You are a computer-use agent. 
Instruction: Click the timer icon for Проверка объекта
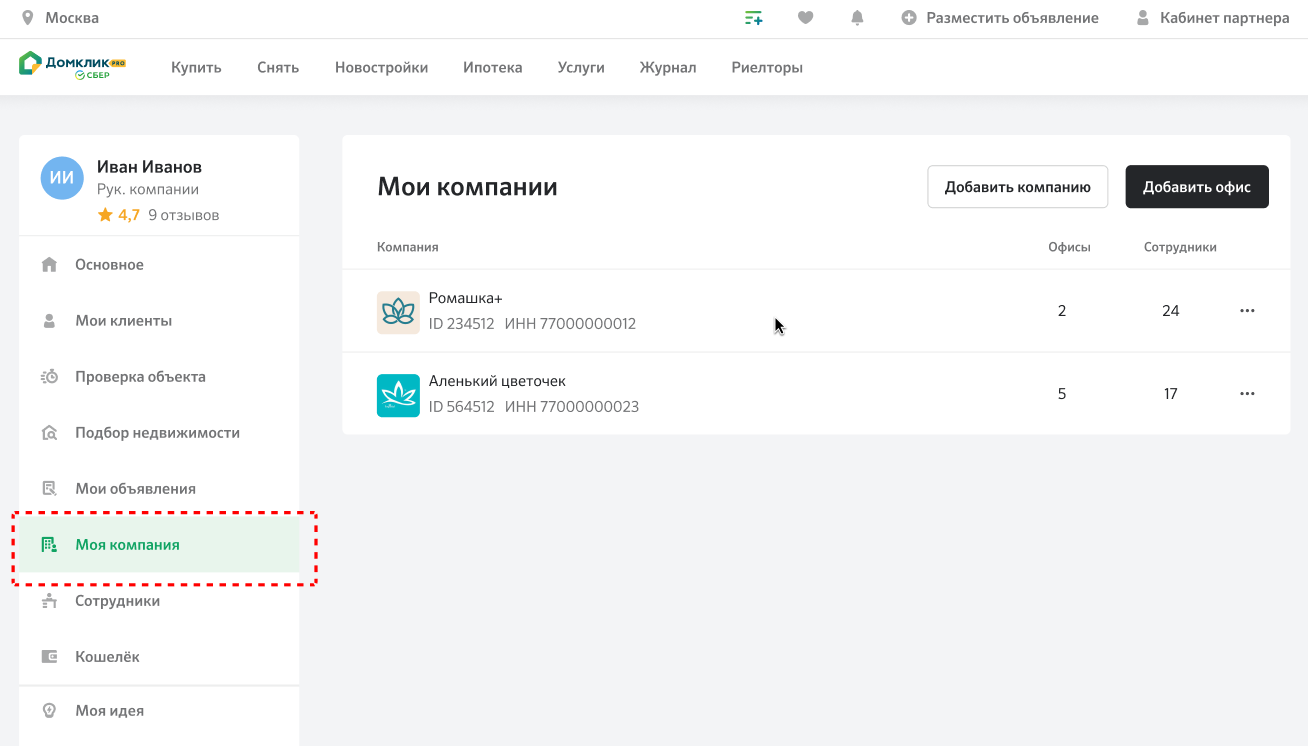pos(49,377)
